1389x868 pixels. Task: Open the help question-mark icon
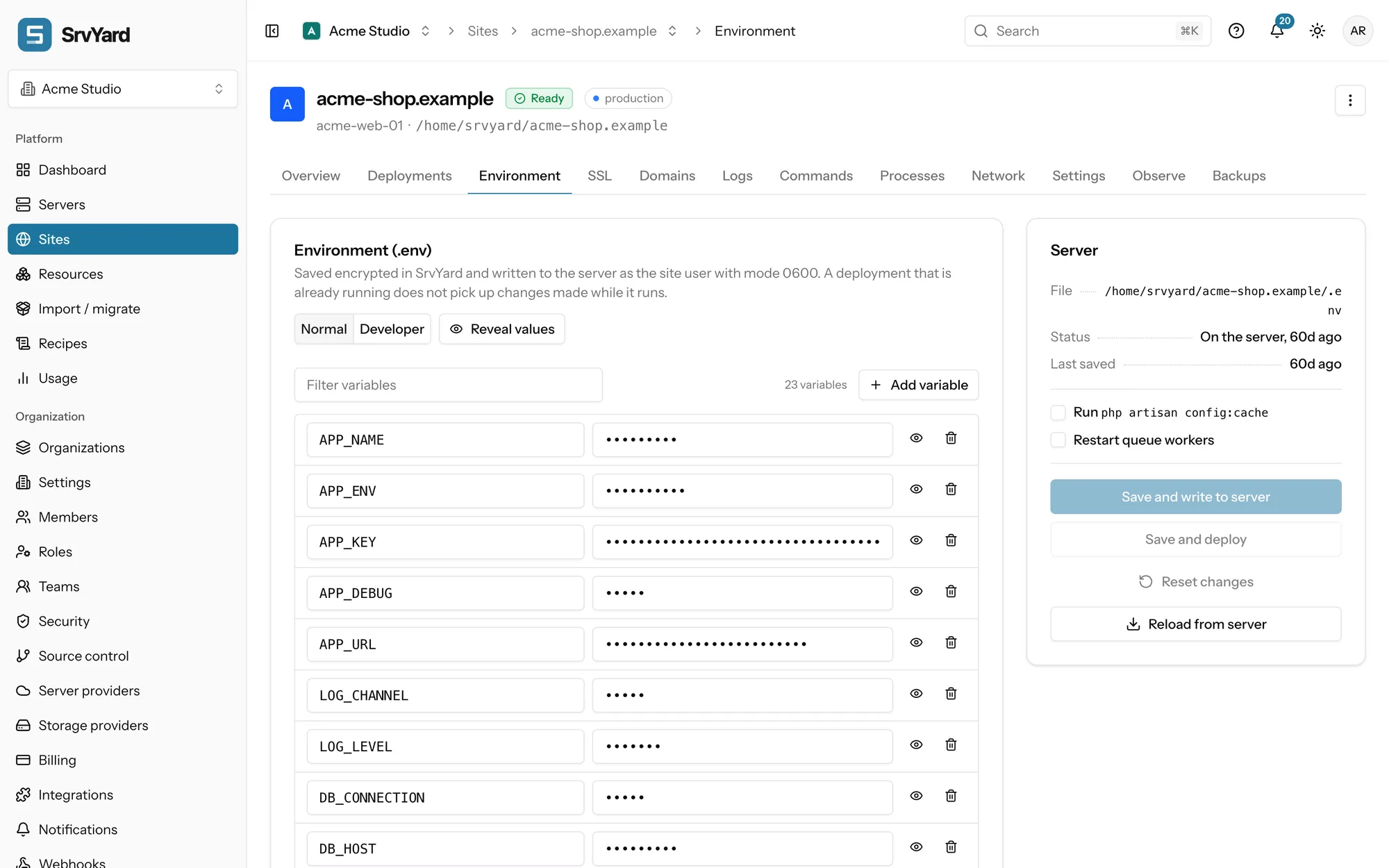(1236, 31)
